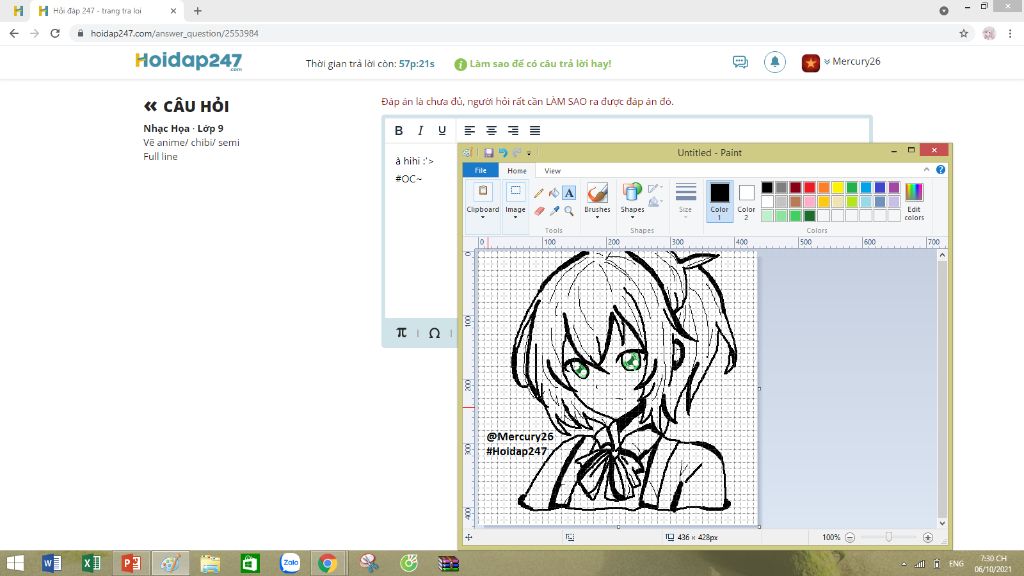Click text 'à hihi :'>' in answer editor
Viewport: 1024px width, 576px height.
click(414, 161)
